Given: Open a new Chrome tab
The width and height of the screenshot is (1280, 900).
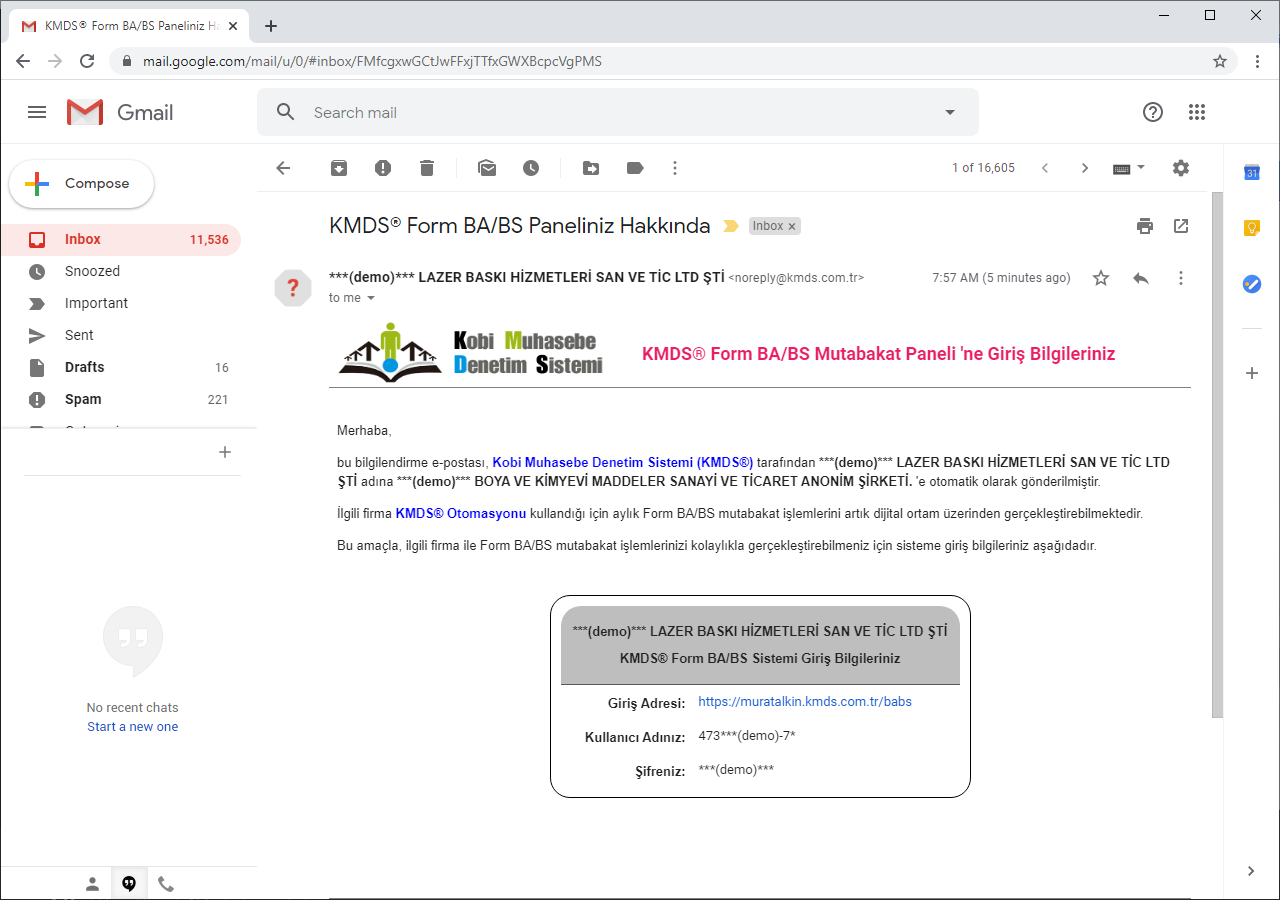Looking at the screenshot, I should [270, 26].
